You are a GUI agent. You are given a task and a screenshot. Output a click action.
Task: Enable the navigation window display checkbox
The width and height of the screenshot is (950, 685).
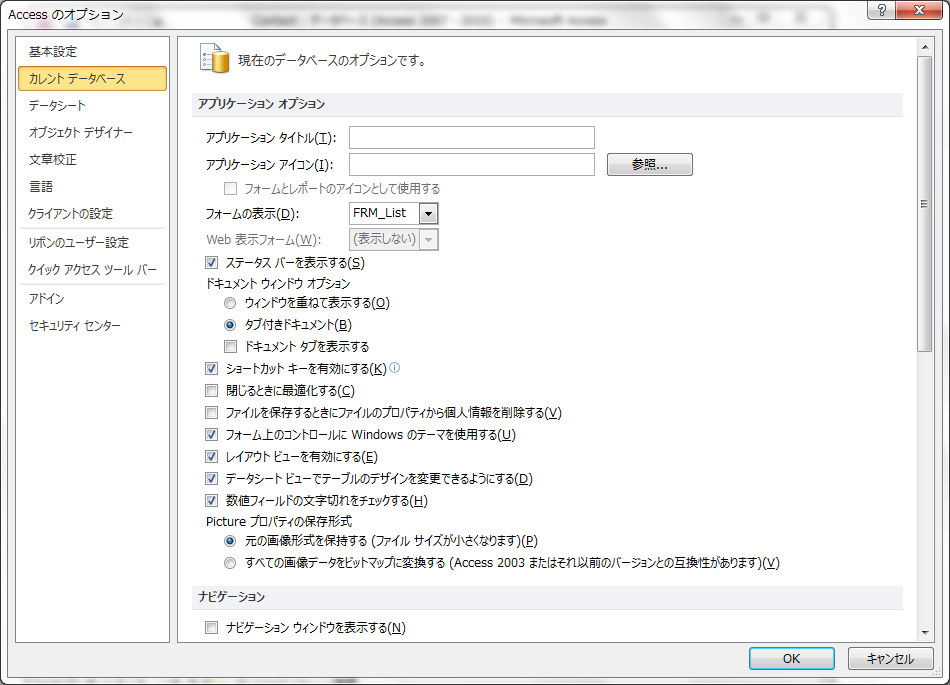pos(211,627)
